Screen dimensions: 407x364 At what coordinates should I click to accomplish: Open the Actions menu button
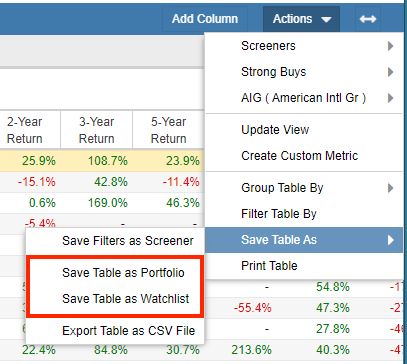pos(301,19)
